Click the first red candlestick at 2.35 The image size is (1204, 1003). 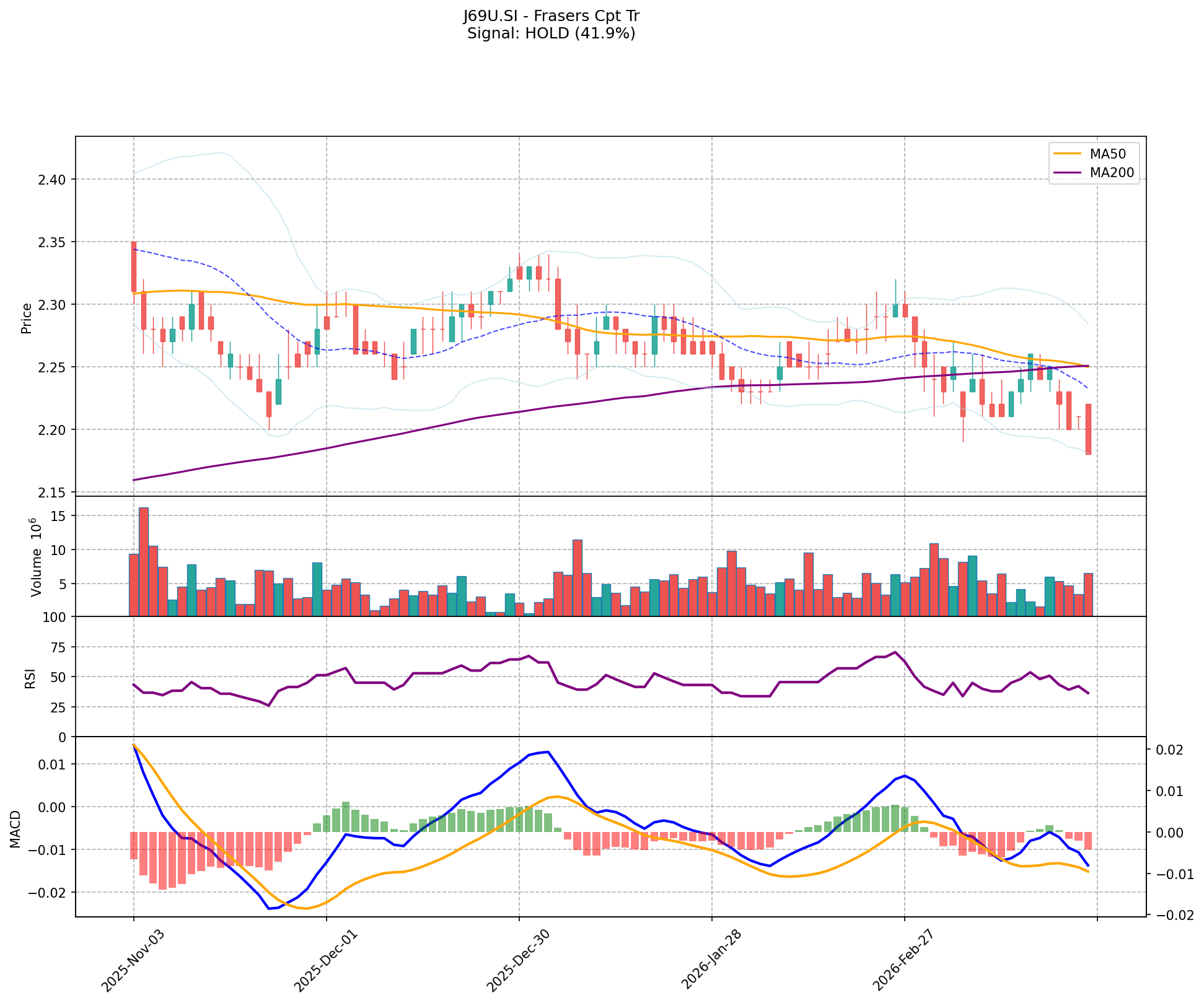(134, 266)
